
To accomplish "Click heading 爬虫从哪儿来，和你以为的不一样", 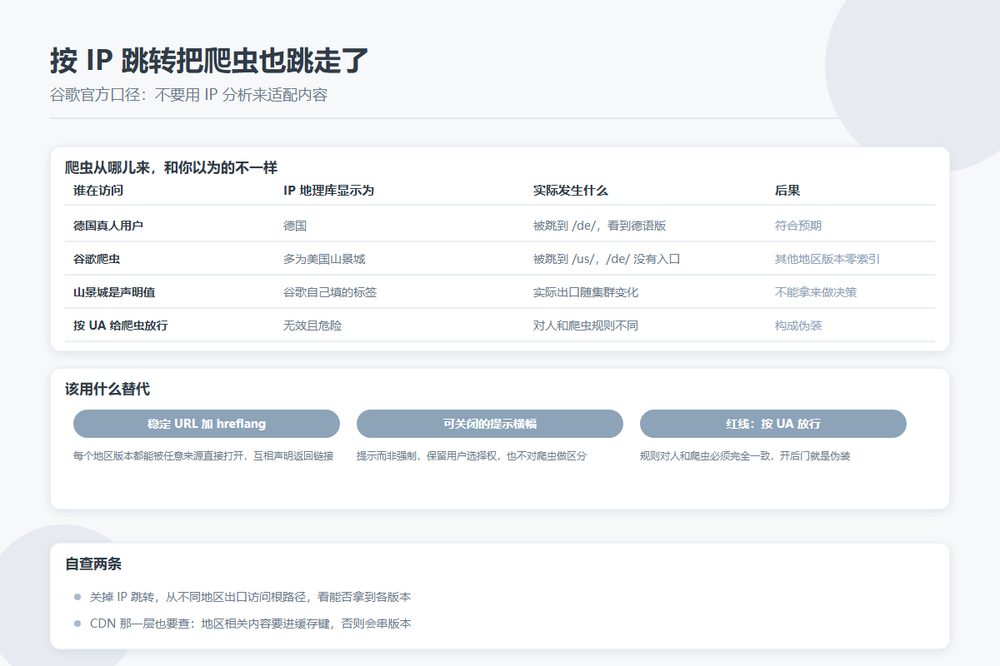I will pyautogui.click(x=171, y=168).
